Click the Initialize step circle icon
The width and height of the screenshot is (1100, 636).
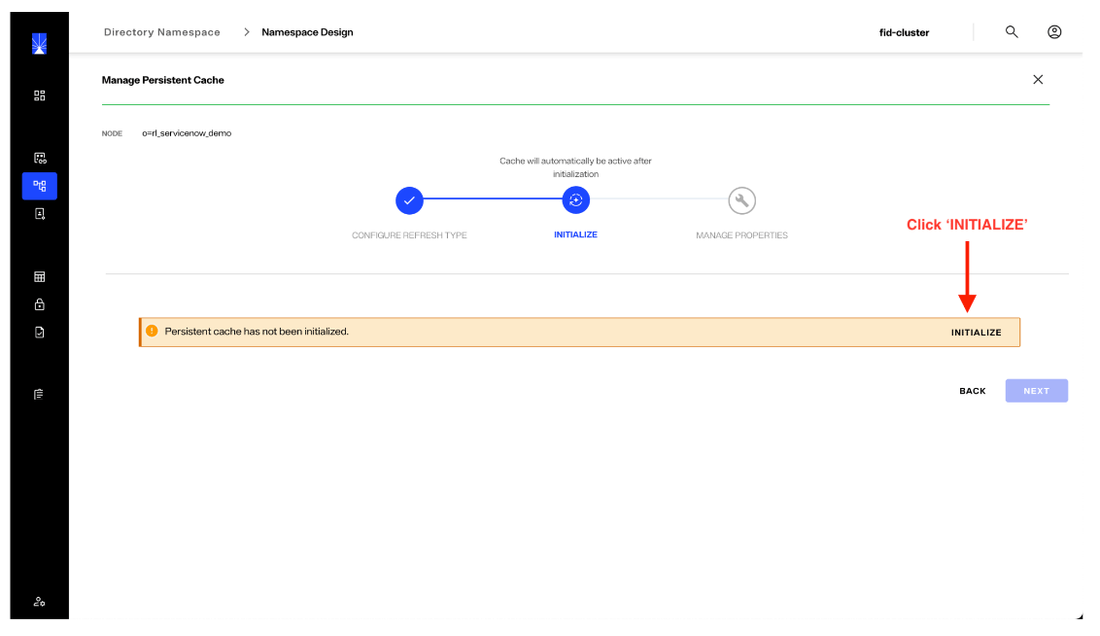pyautogui.click(x=576, y=201)
